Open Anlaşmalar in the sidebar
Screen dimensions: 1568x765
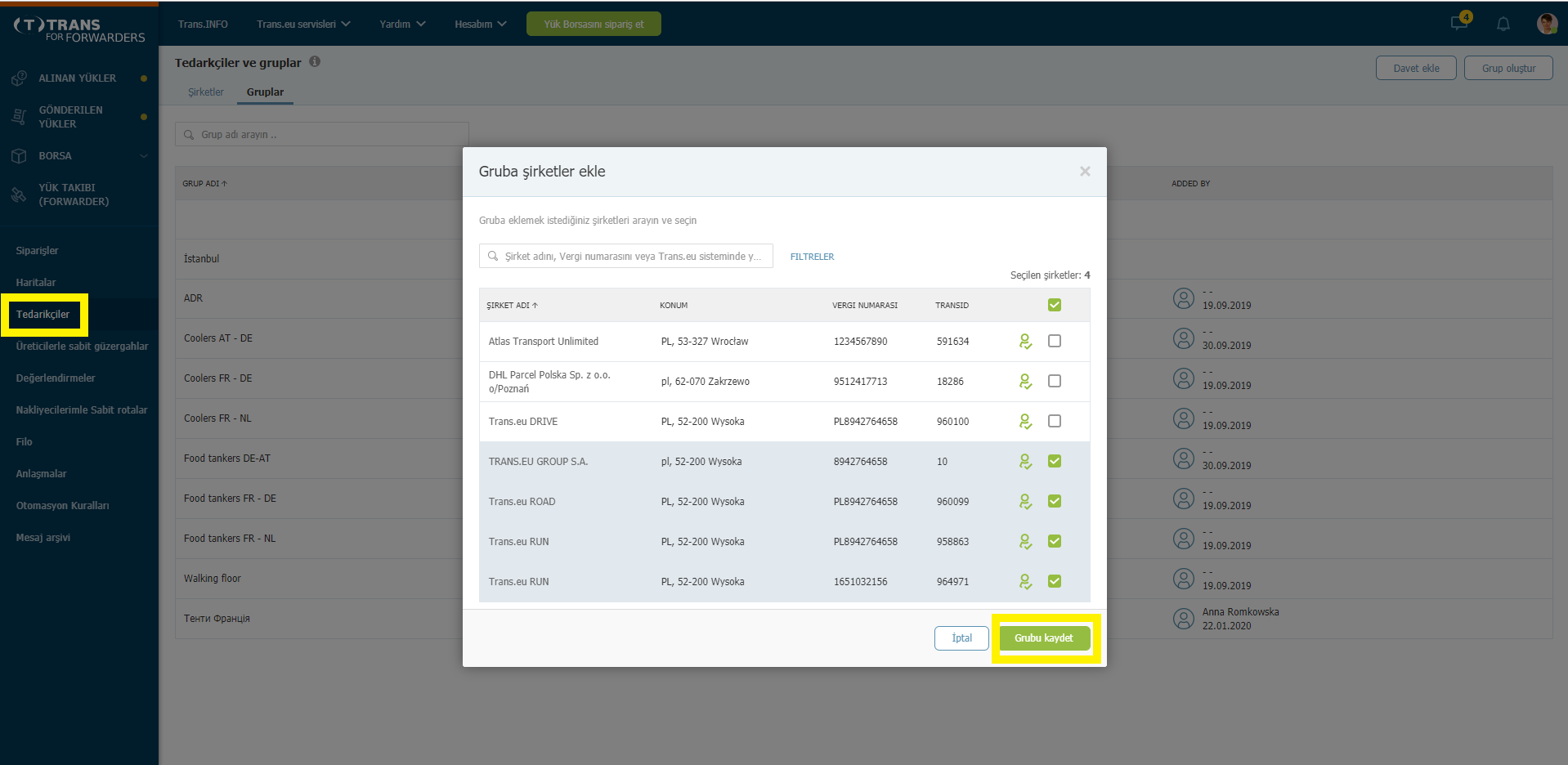pos(42,474)
